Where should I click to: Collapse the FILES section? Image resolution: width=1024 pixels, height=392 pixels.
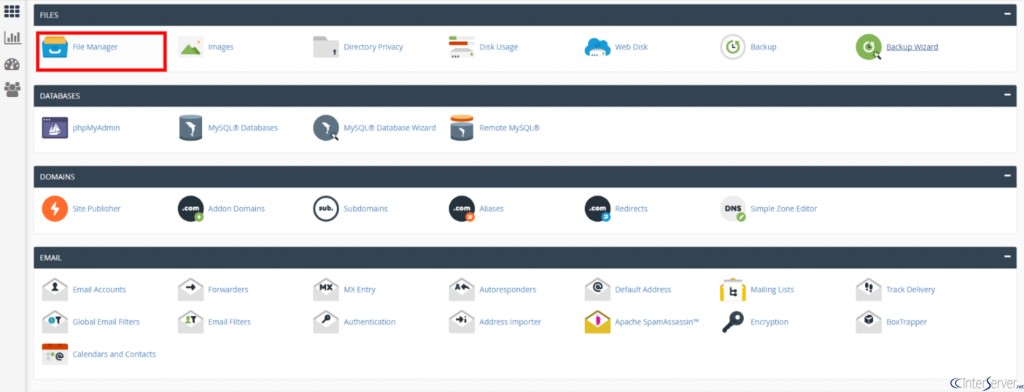point(1007,14)
